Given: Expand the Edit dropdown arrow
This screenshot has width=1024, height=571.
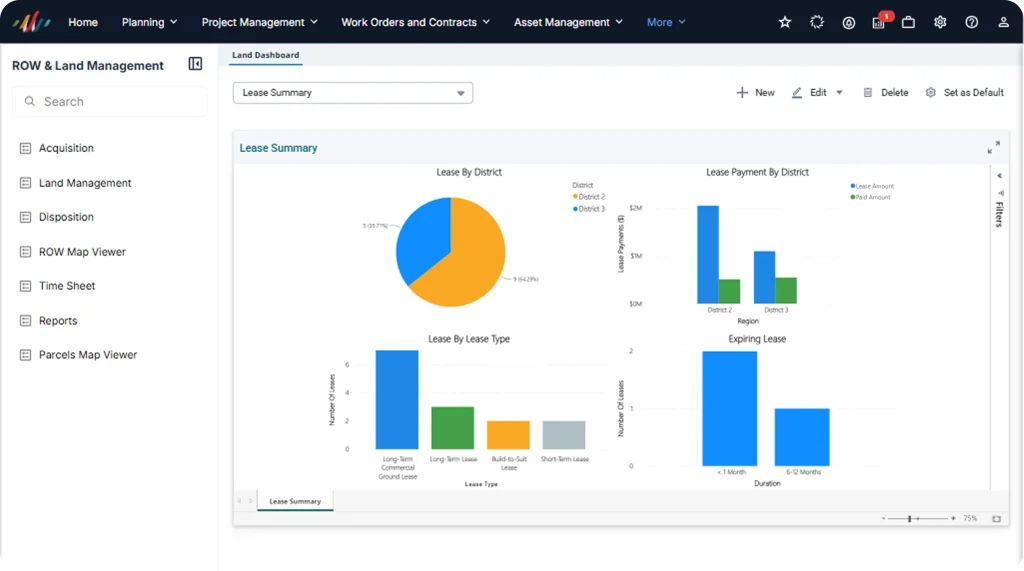Looking at the screenshot, I should pos(839,93).
